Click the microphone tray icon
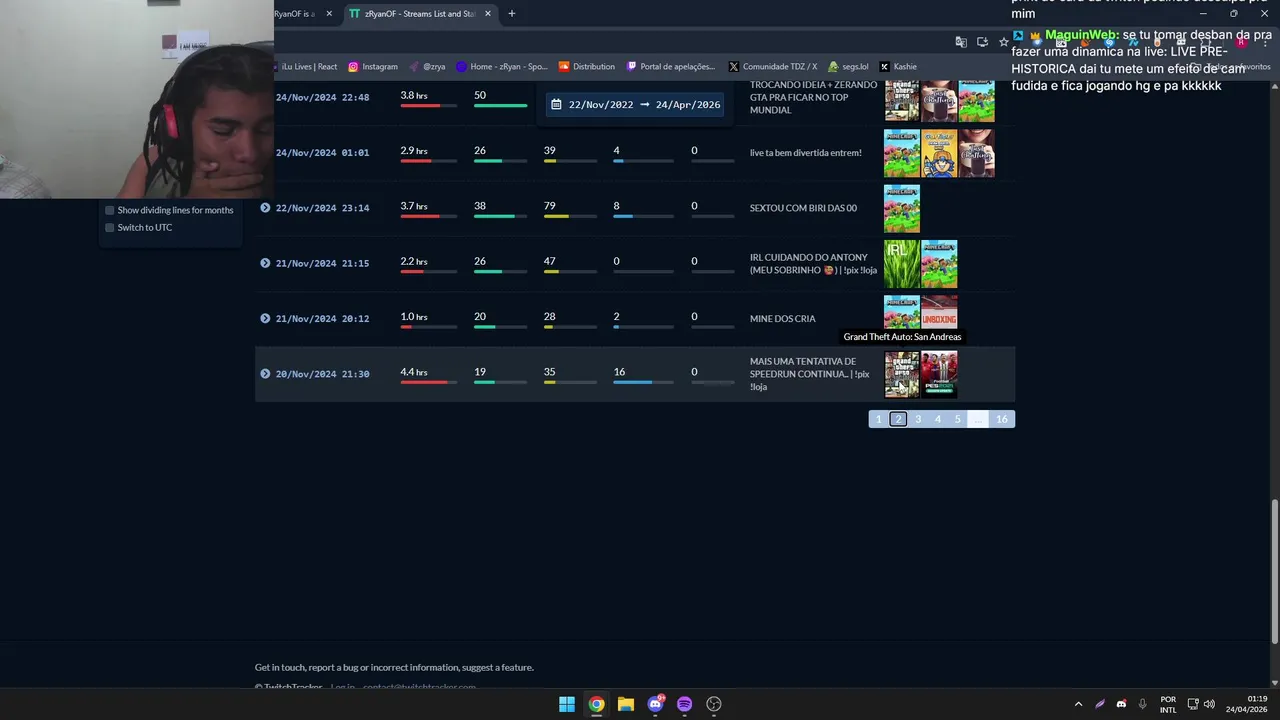Viewport: 1280px width, 720px height. pos(1142,704)
